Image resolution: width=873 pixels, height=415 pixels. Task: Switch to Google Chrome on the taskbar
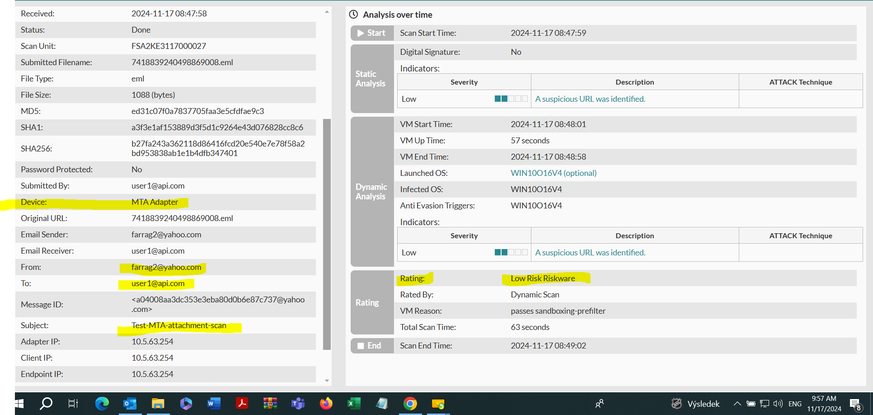(410, 403)
